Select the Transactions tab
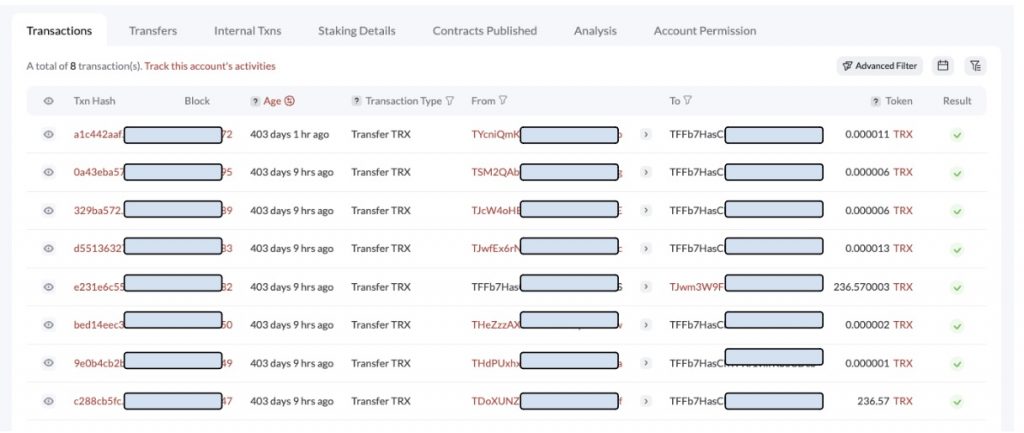Image resolution: width=1024 pixels, height=433 pixels. 59,31
